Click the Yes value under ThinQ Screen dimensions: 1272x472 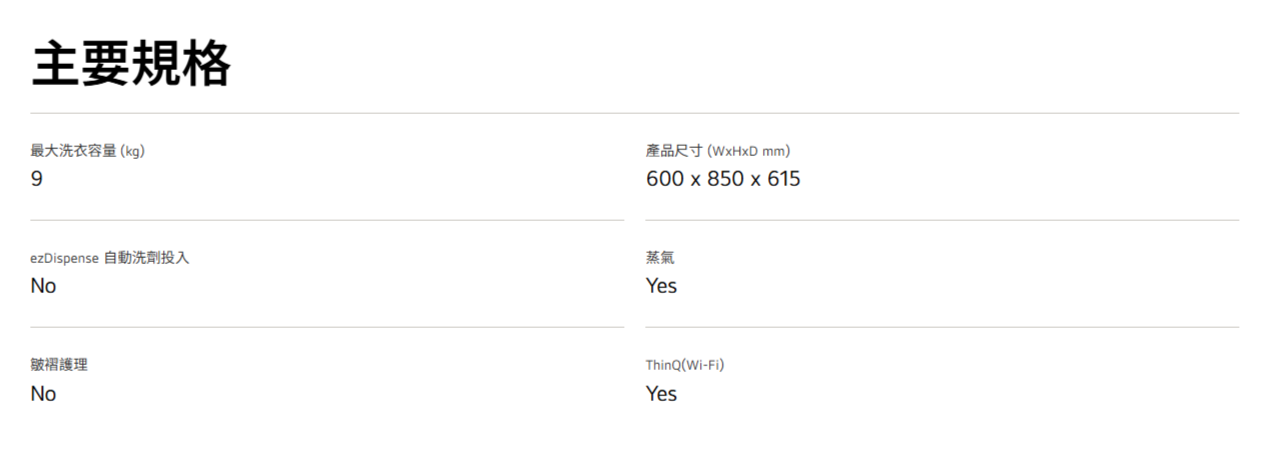pos(661,394)
